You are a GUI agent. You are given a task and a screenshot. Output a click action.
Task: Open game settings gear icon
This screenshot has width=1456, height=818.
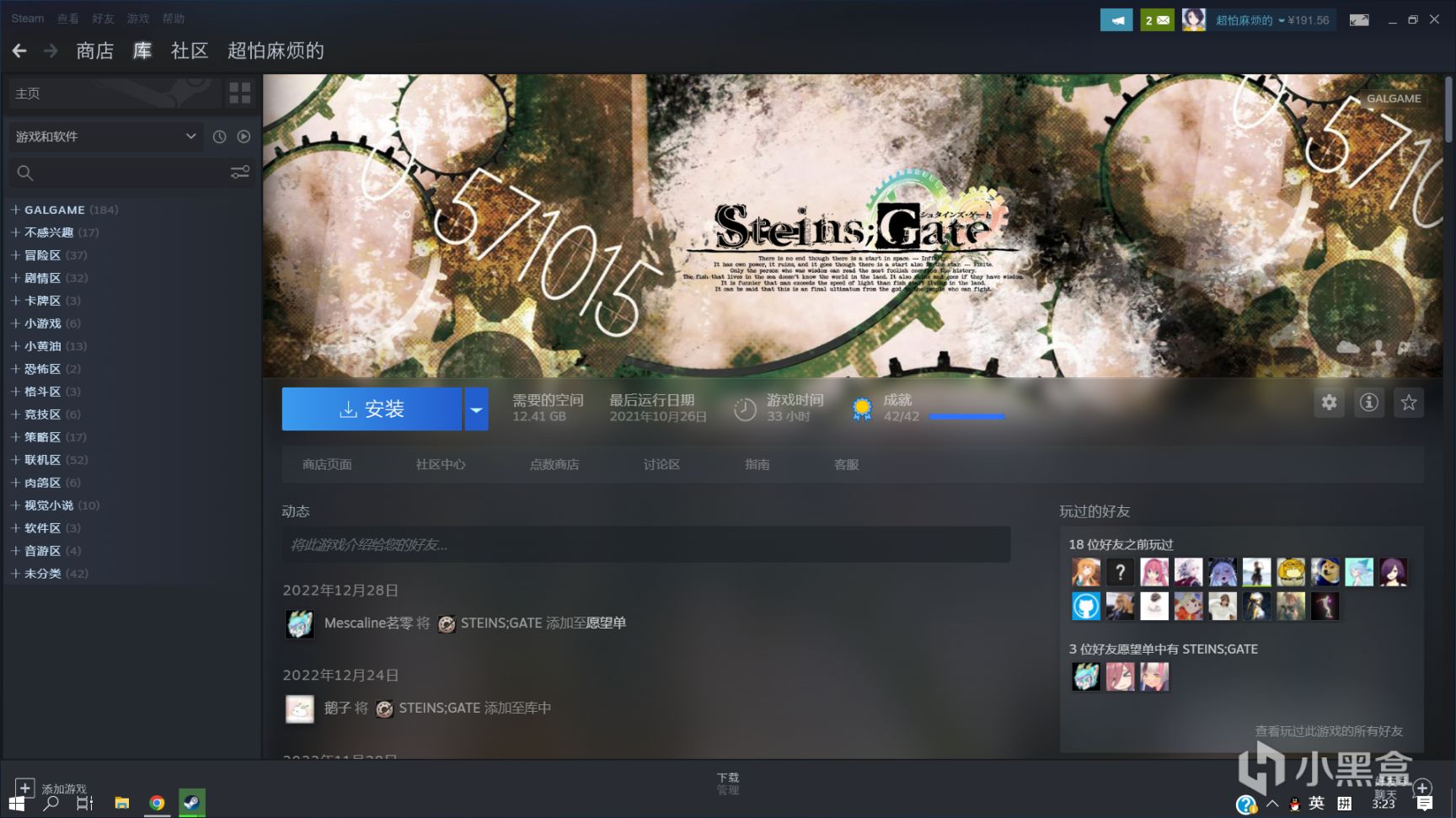tap(1329, 403)
